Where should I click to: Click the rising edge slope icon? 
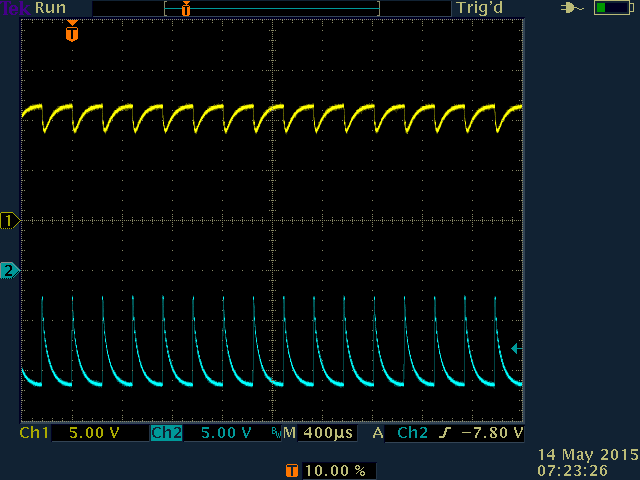pyautogui.click(x=444, y=433)
